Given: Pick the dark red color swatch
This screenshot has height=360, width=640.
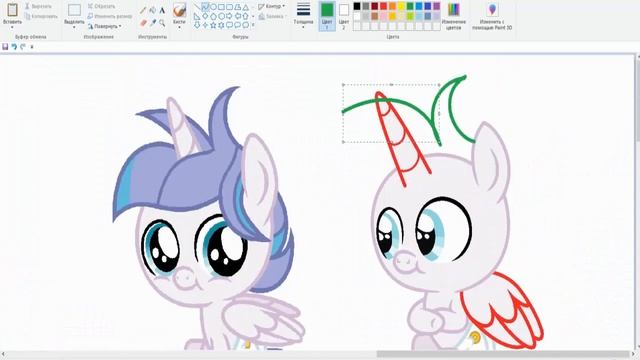Looking at the screenshot, I should [375, 6].
